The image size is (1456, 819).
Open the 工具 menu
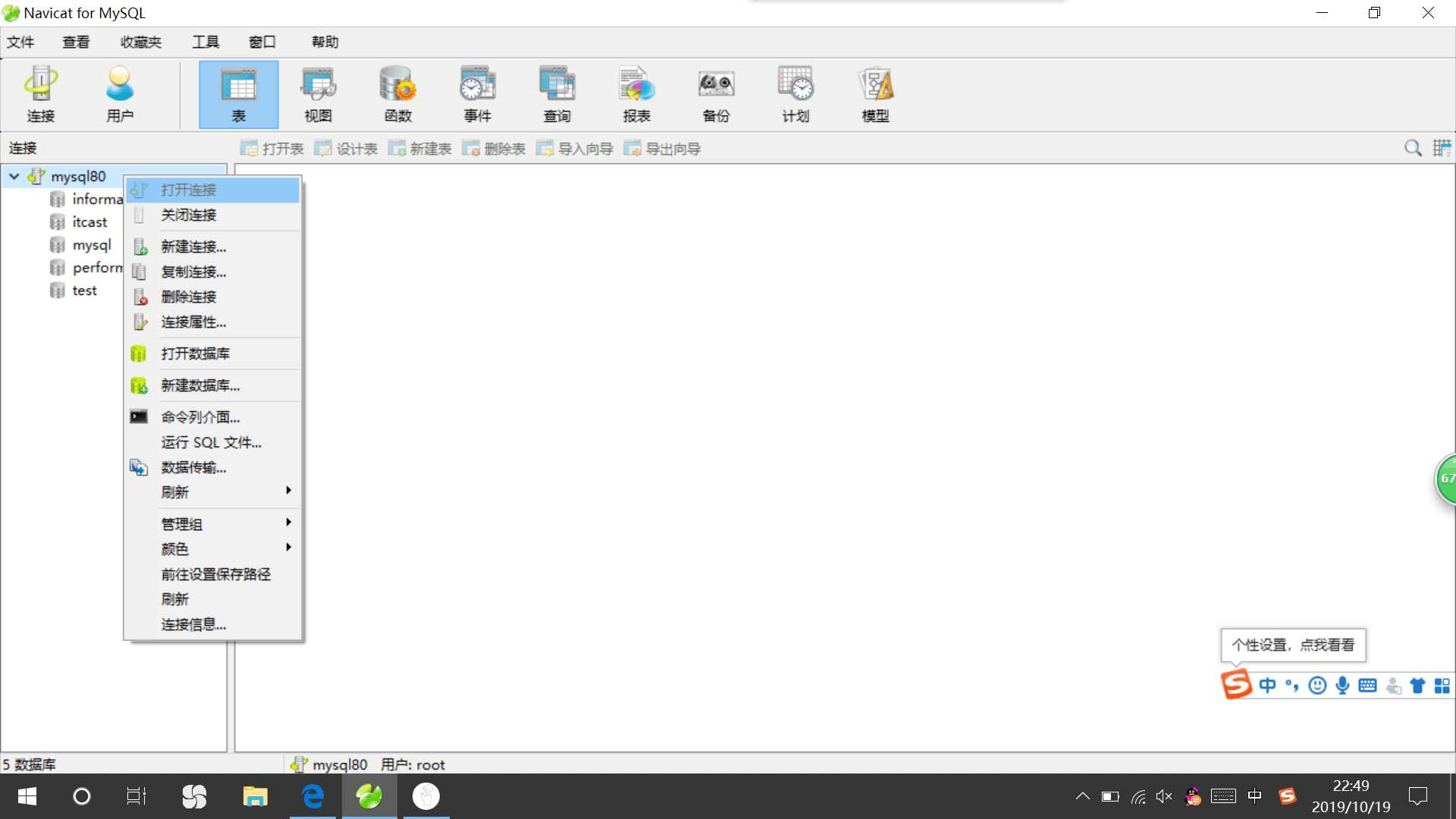(x=206, y=42)
